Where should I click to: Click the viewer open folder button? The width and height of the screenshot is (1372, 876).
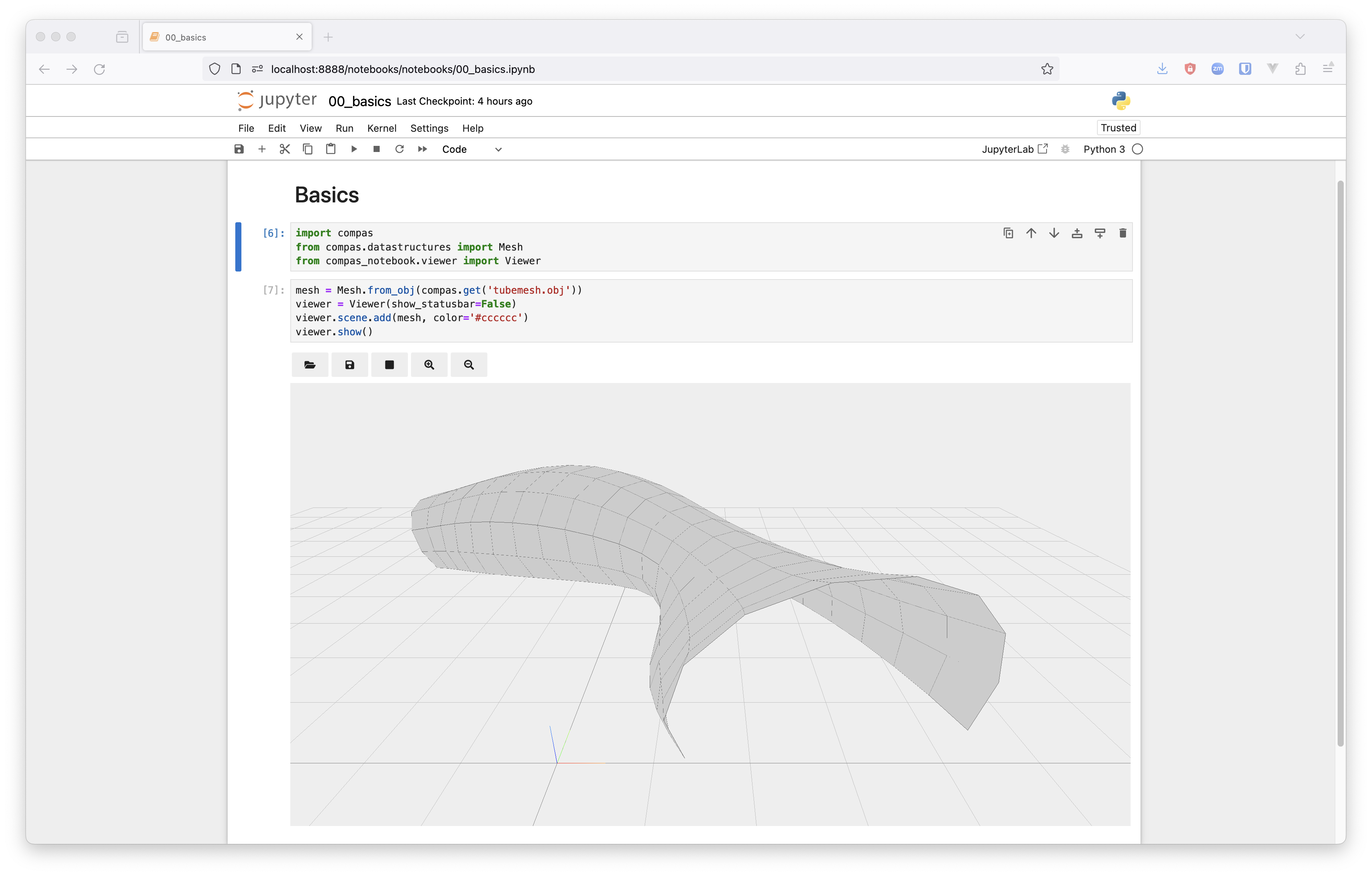310,365
